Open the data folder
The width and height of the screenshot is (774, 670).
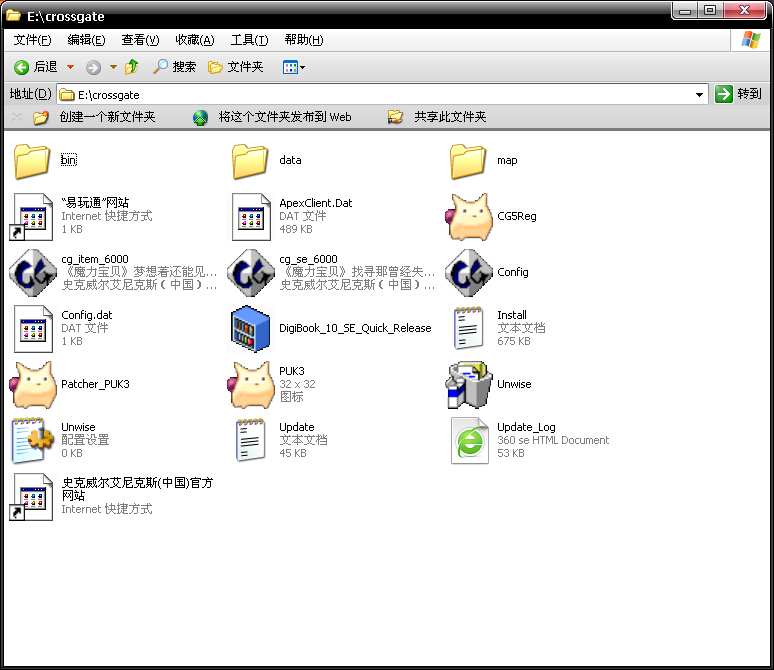click(x=250, y=161)
